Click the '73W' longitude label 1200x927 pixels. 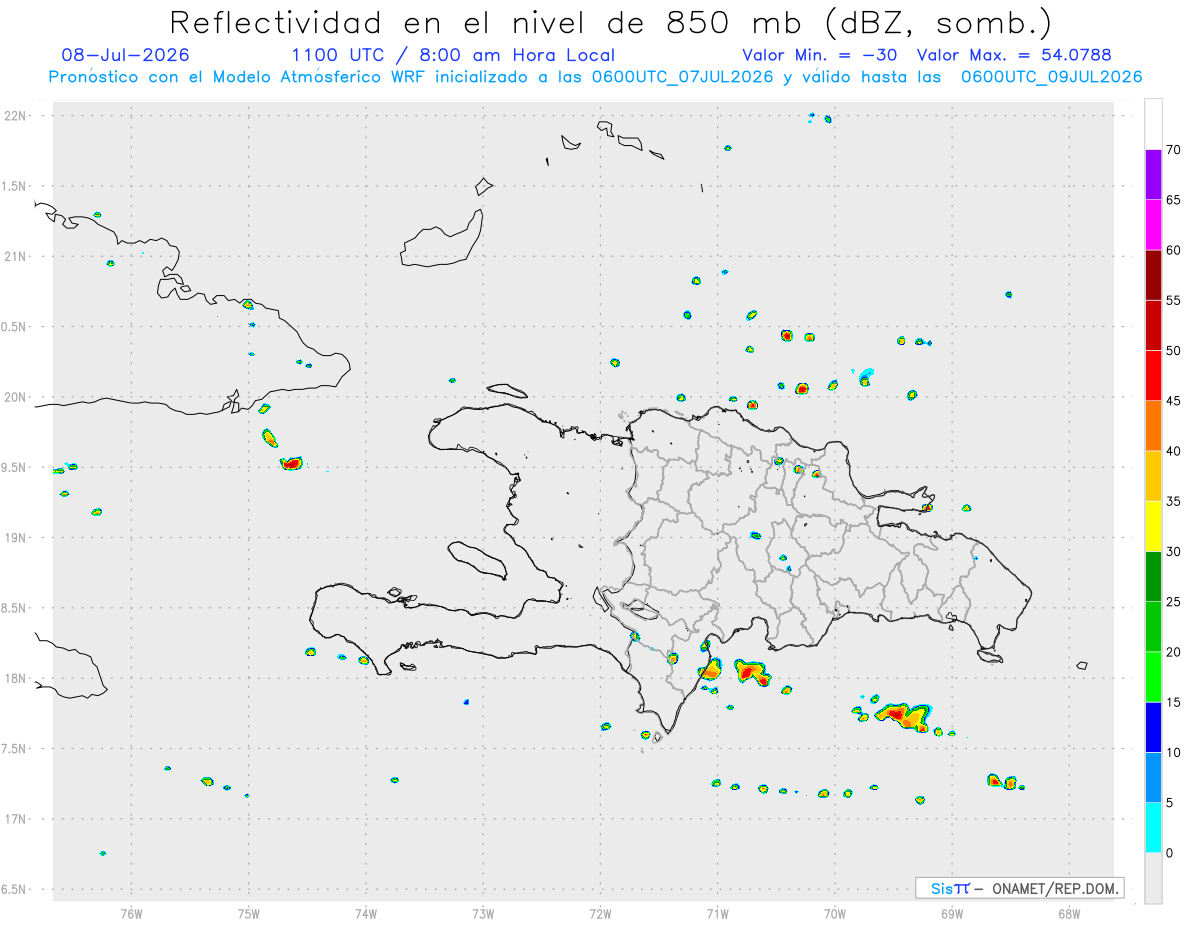coord(483,912)
